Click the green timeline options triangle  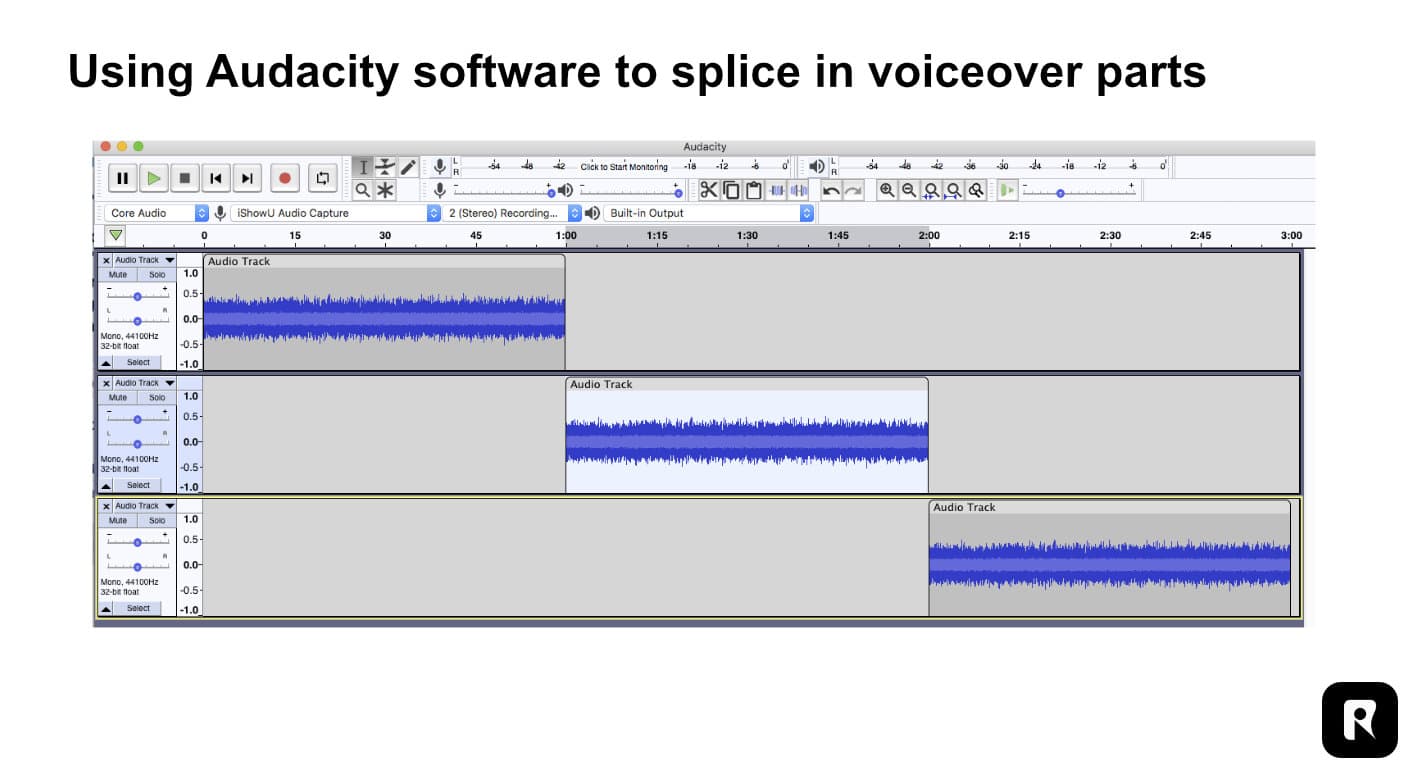click(116, 235)
